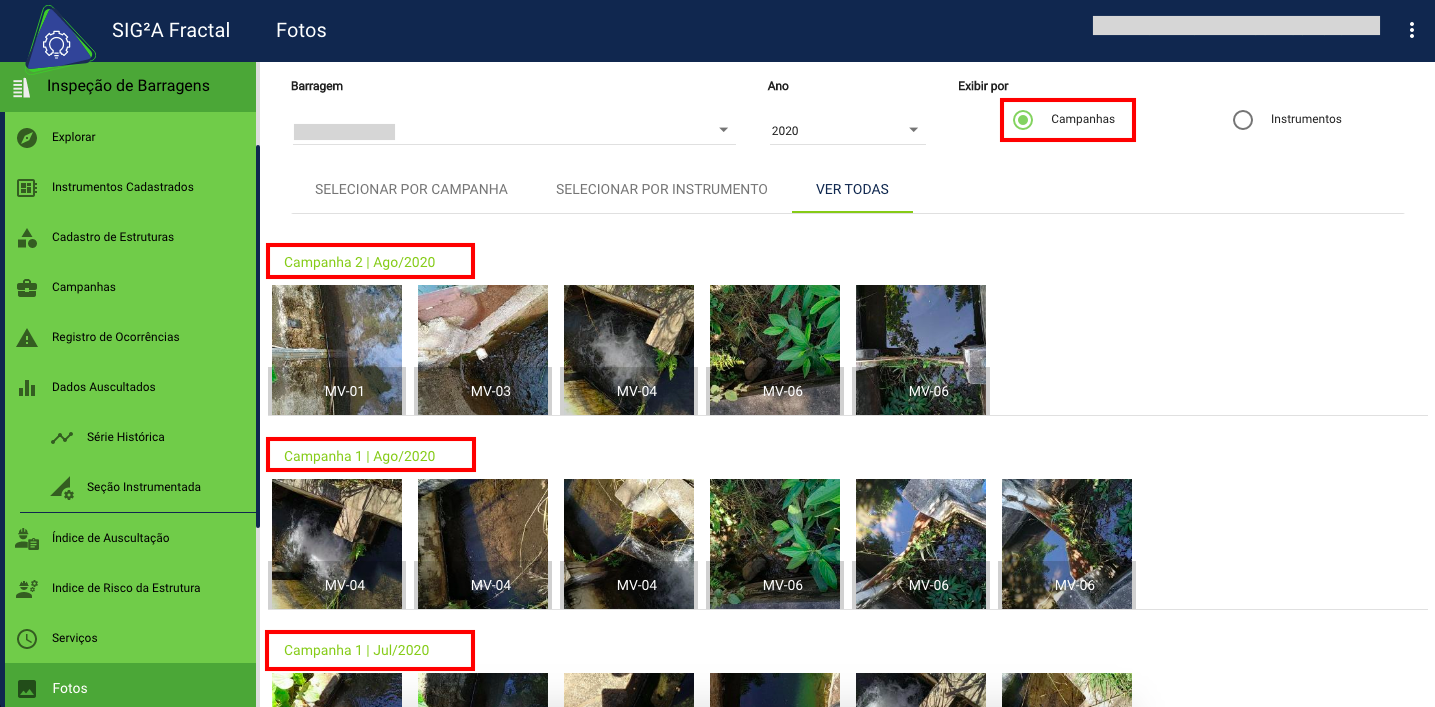Click the SIG²A Fractal title
Viewport: 1435px width, 707px height.
[x=171, y=30]
